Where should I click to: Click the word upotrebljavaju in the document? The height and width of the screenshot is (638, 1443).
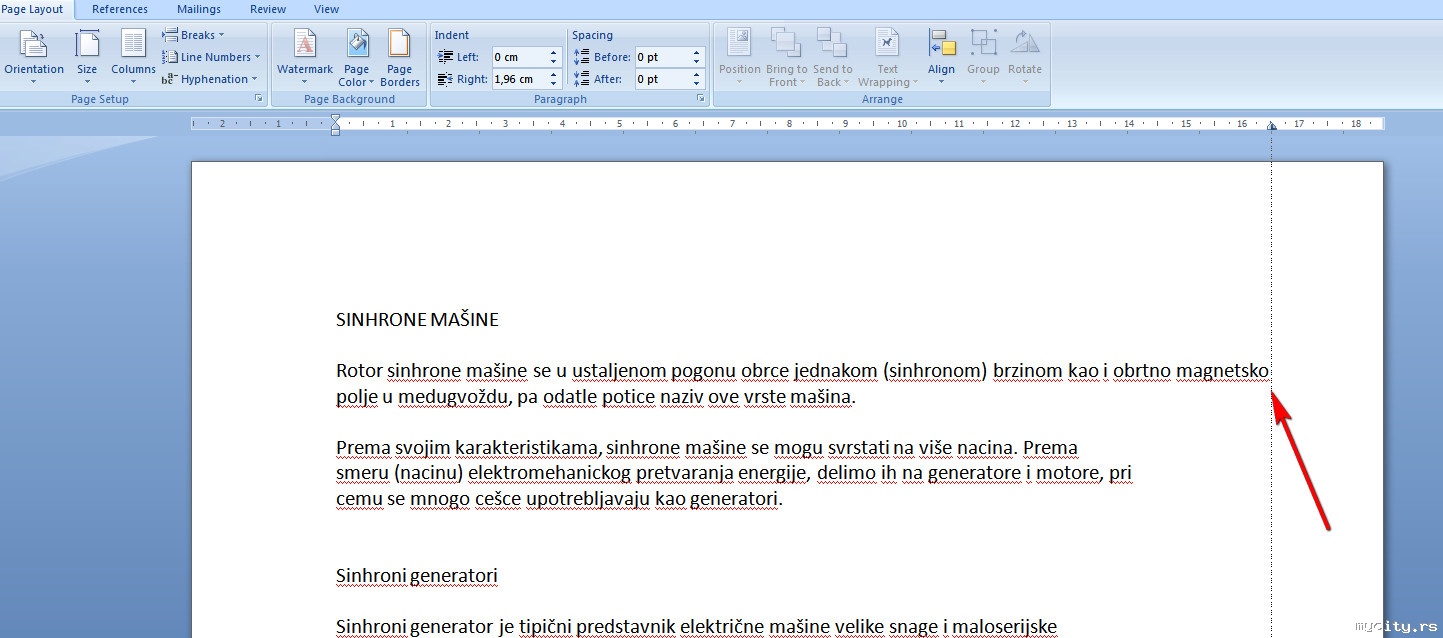click(587, 499)
